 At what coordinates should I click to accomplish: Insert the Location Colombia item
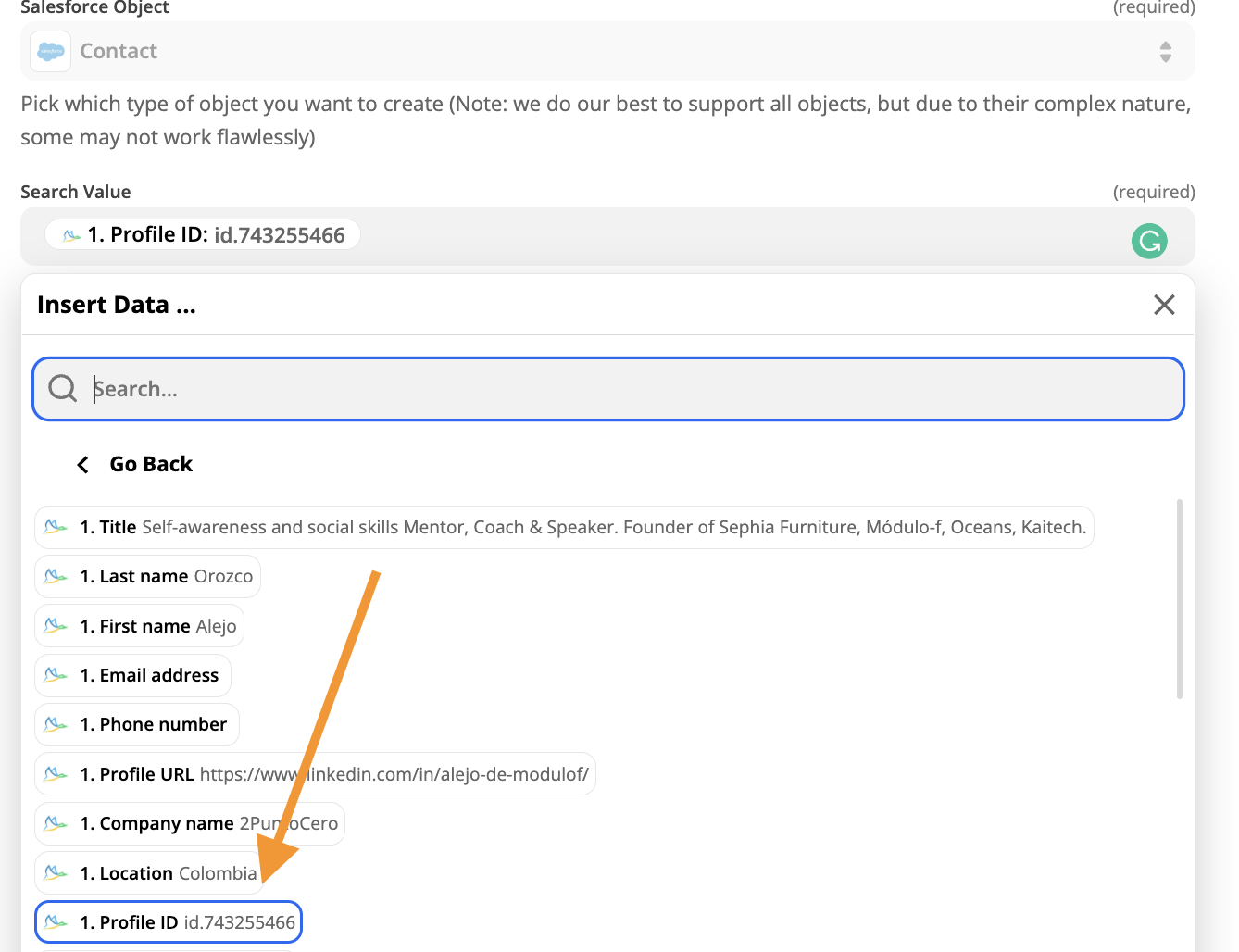coord(148,873)
